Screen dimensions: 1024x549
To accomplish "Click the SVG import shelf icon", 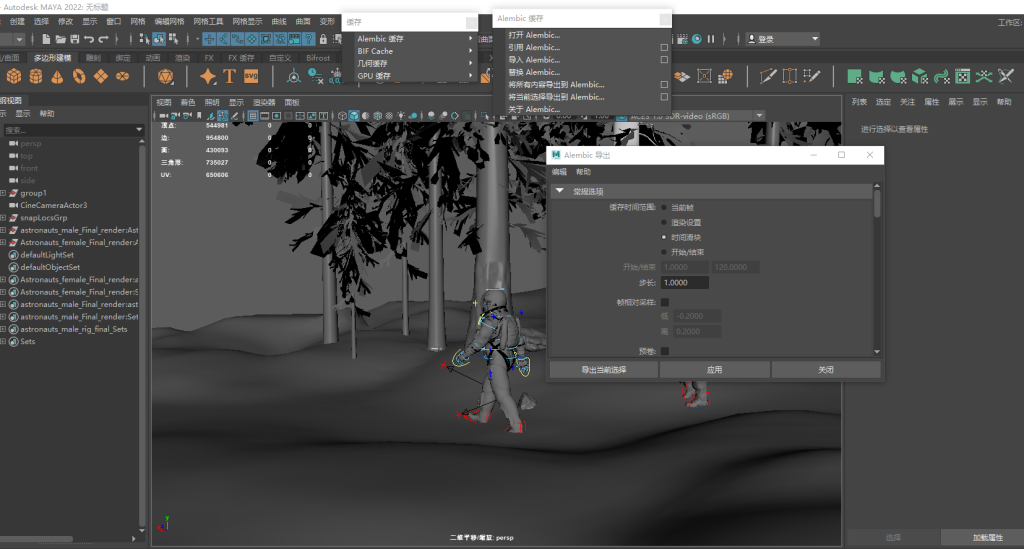I will point(251,76).
